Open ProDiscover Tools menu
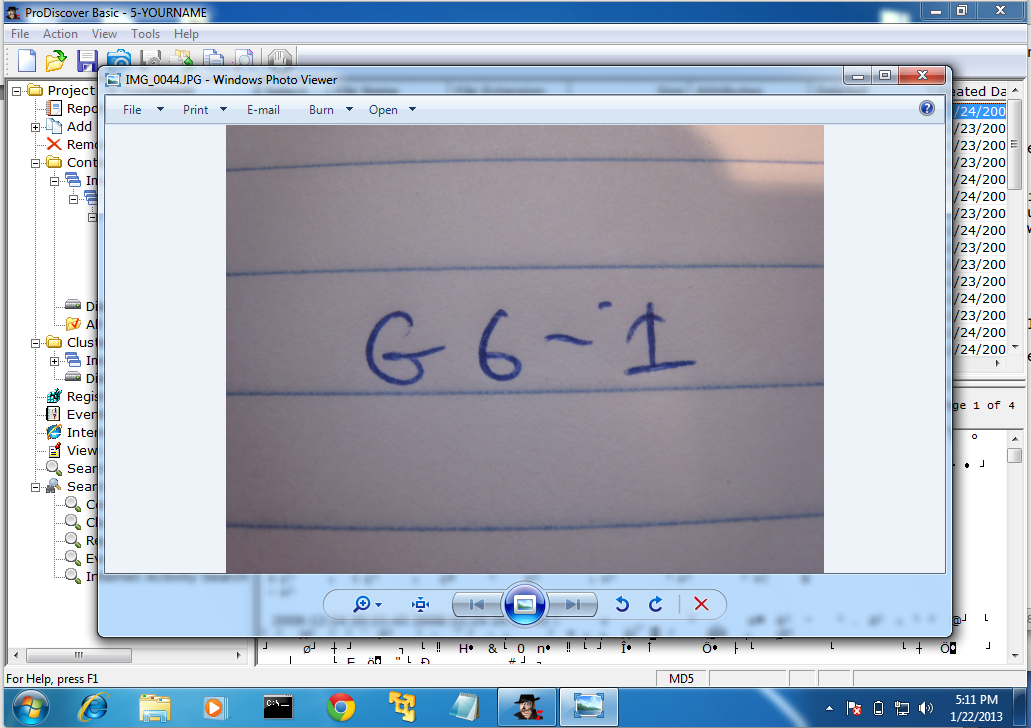 coord(145,34)
